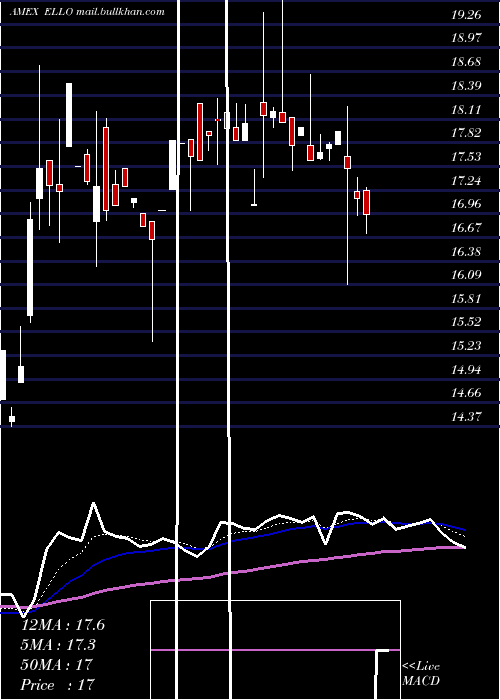Click the 15.23 price axis label
Image resolution: width=500 pixels, height=700 pixels.
click(x=466, y=346)
